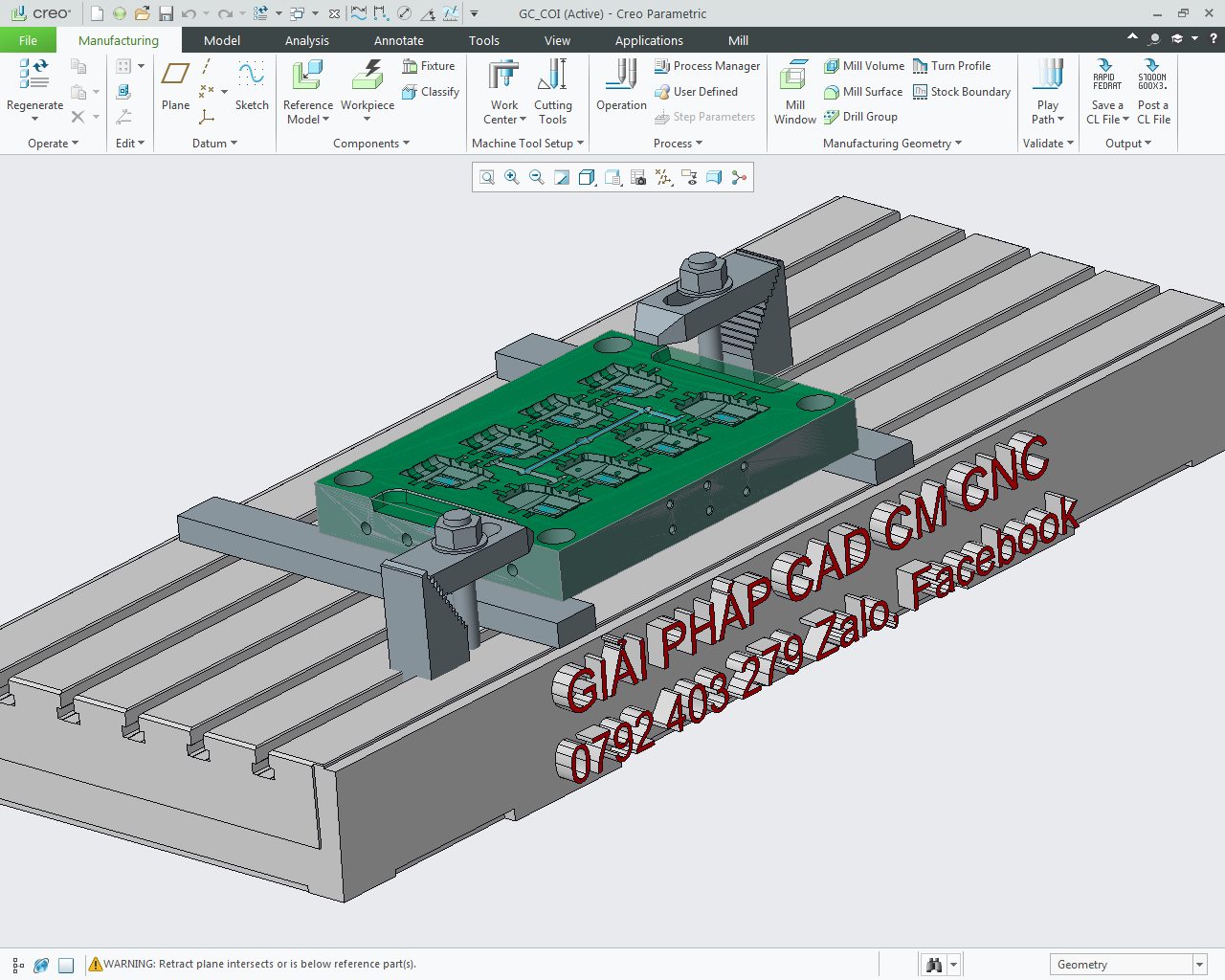1225x980 pixels.
Task: Open the Process Manager
Action: click(707, 66)
